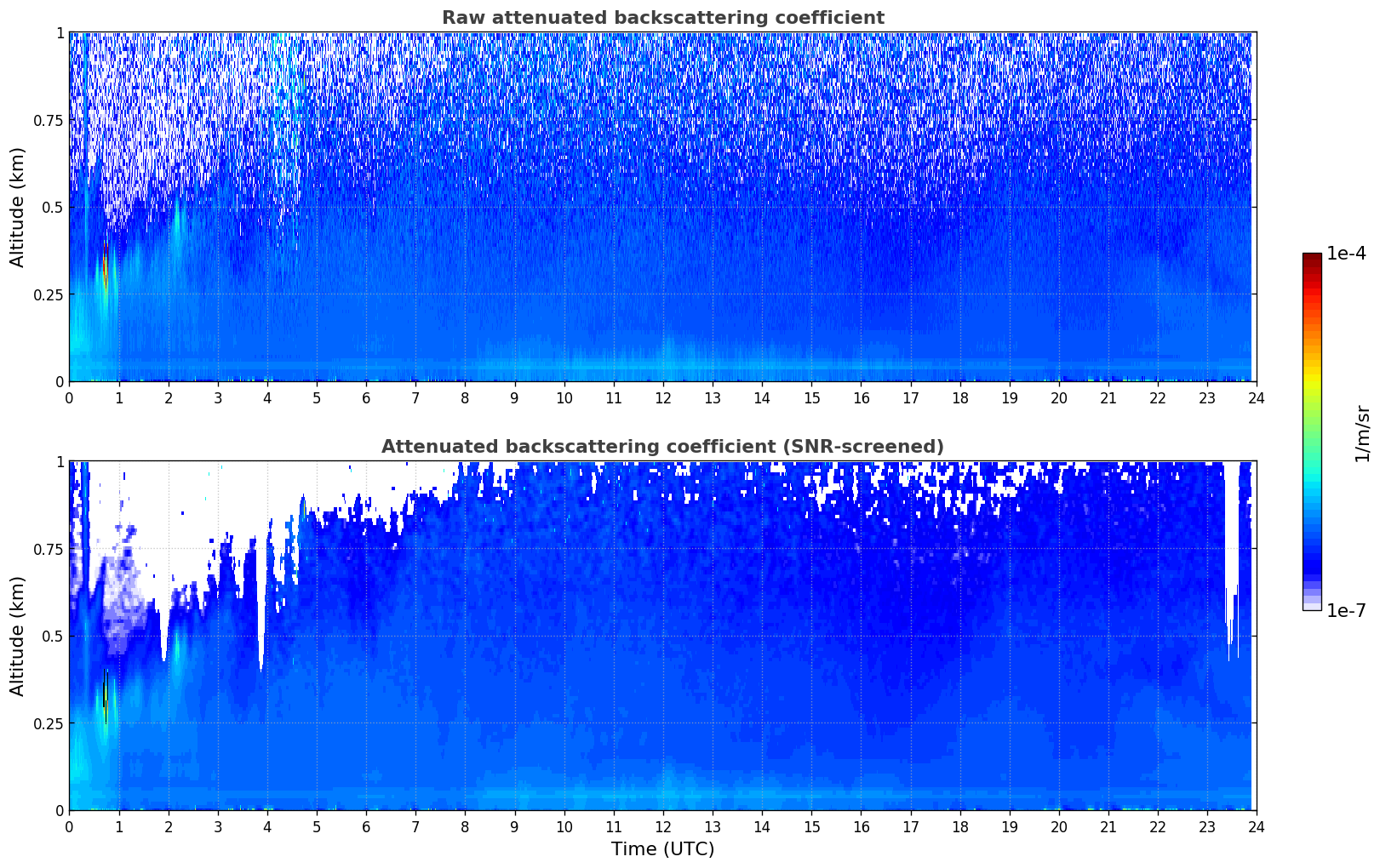Click hour 23 tick on the upper time axis
This screenshot has height=868, width=1380.
(1207, 398)
